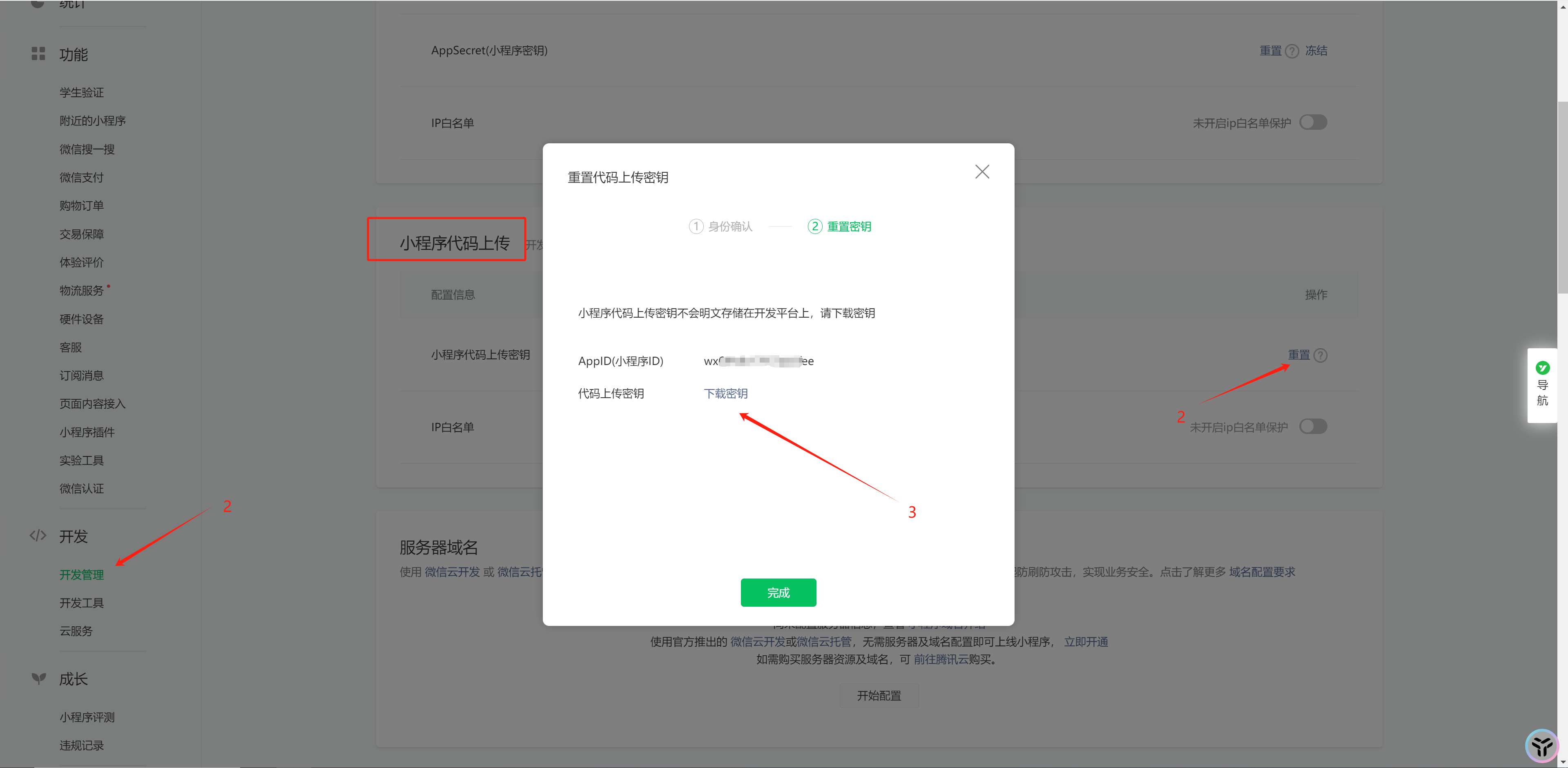Open 小程序评测 menu item

(87, 717)
